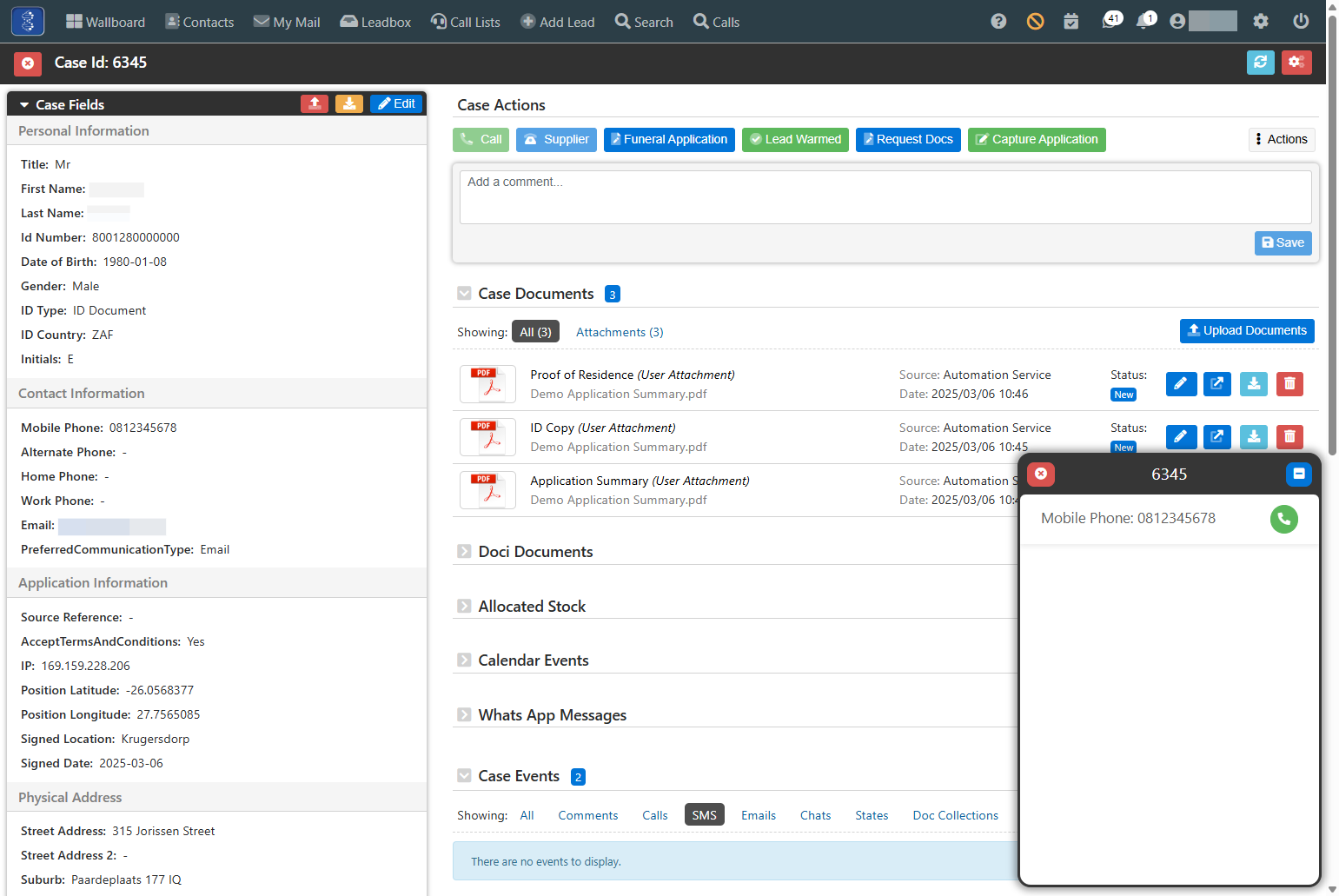Click the Request Docs button
The height and width of the screenshot is (896, 1339).
pos(908,140)
